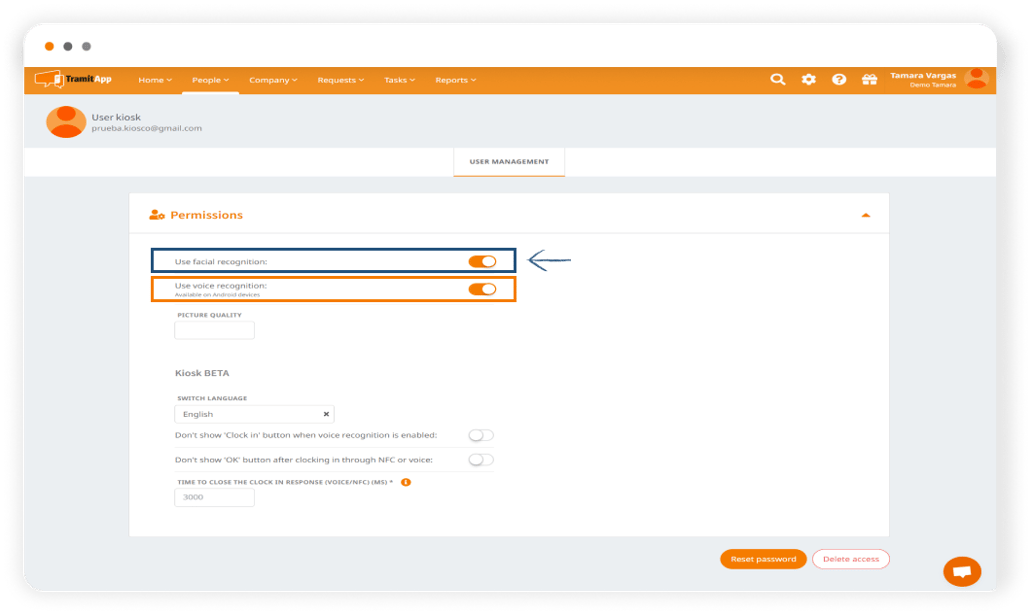Enable hiding 'Clock in' button toggle
This screenshot has height=615, width=1032.
481,435
